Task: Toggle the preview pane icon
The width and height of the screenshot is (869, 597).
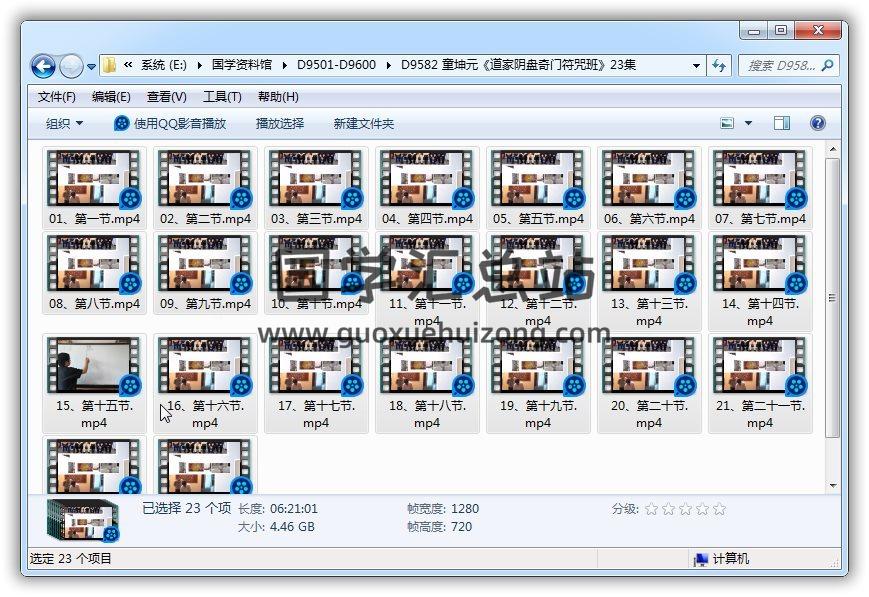Action: click(782, 123)
